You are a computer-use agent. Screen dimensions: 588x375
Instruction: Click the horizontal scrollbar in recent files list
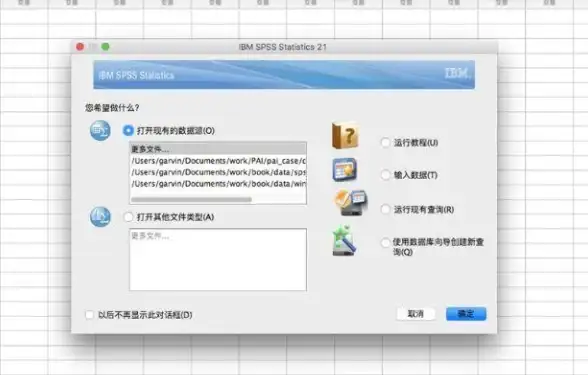pos(191,200)
